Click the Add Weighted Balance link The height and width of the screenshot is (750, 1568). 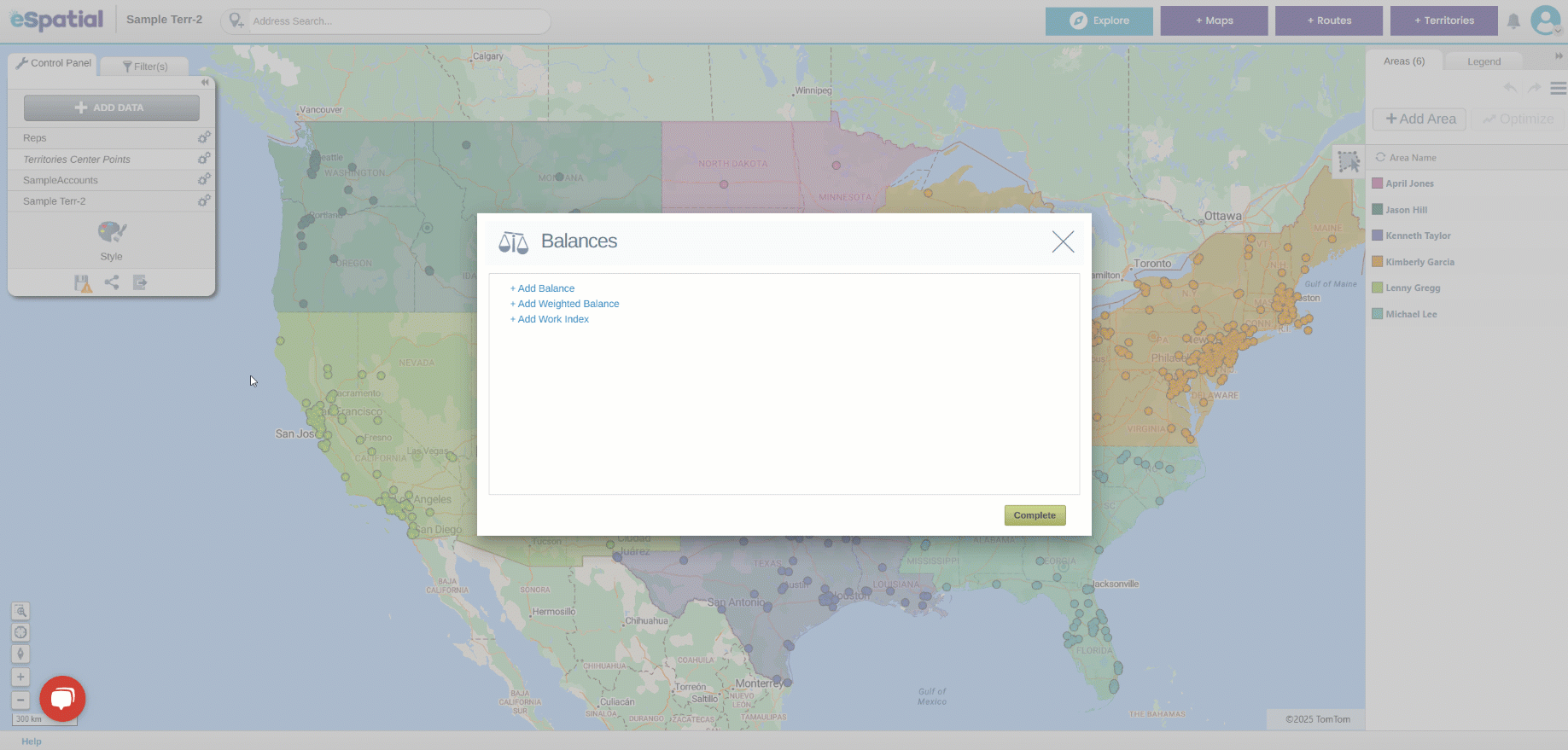pos(564,304)
